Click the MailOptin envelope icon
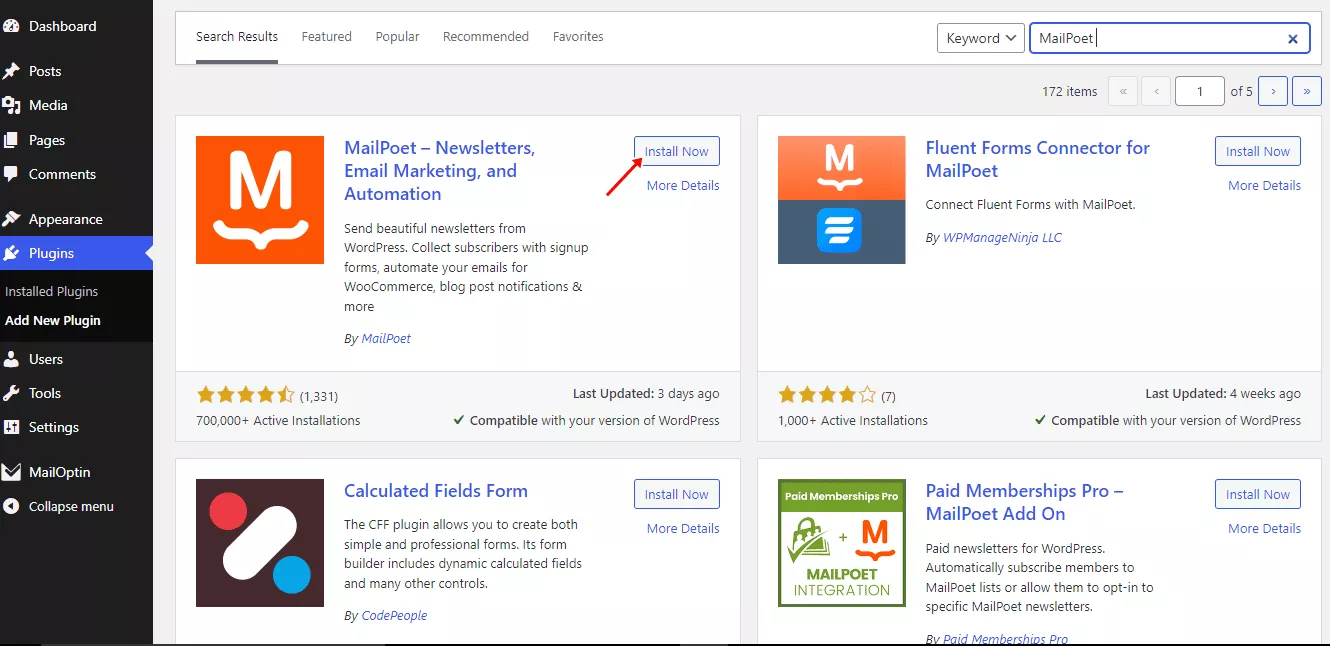1330x646 pixels. pos(12,472)
